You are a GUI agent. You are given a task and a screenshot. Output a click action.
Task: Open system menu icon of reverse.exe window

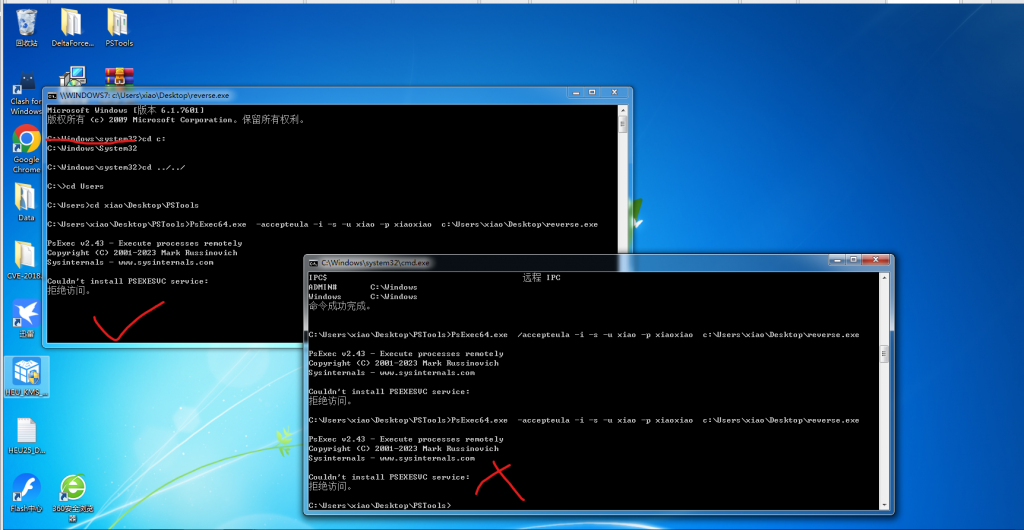click(52, 95)
